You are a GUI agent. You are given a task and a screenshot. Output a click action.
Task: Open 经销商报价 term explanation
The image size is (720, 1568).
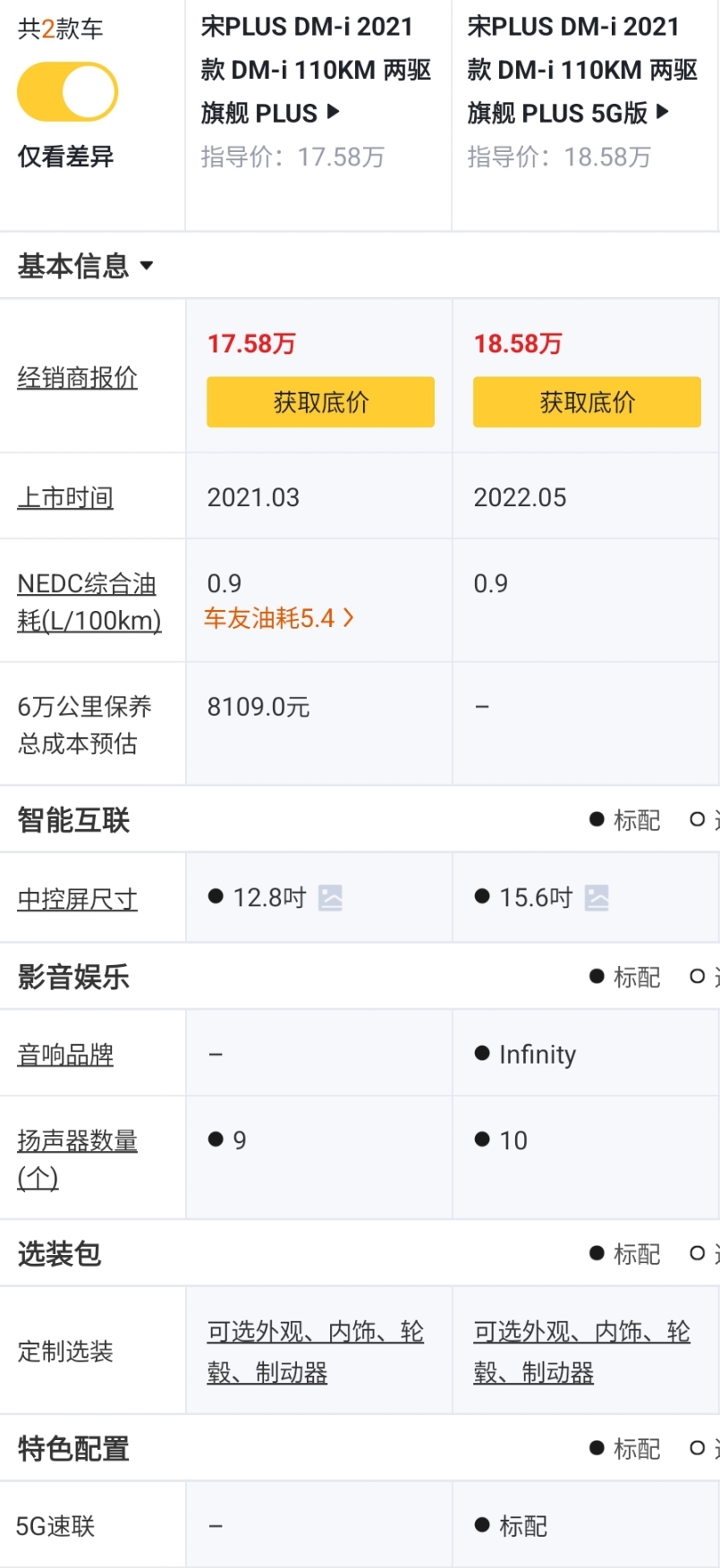point(77,377)
